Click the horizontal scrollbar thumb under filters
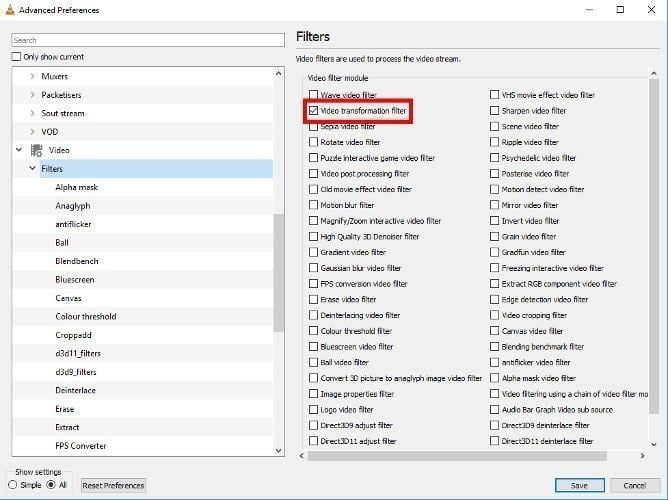 [457, 456]
